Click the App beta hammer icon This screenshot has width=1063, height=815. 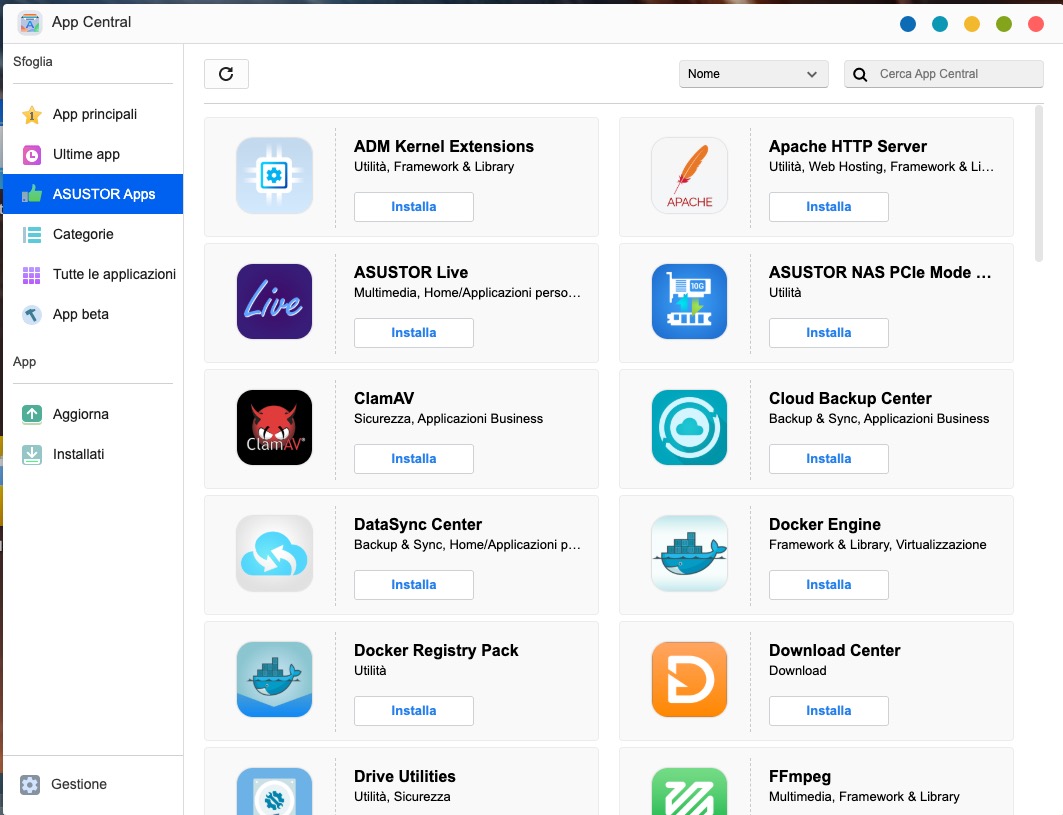point(31,315)
